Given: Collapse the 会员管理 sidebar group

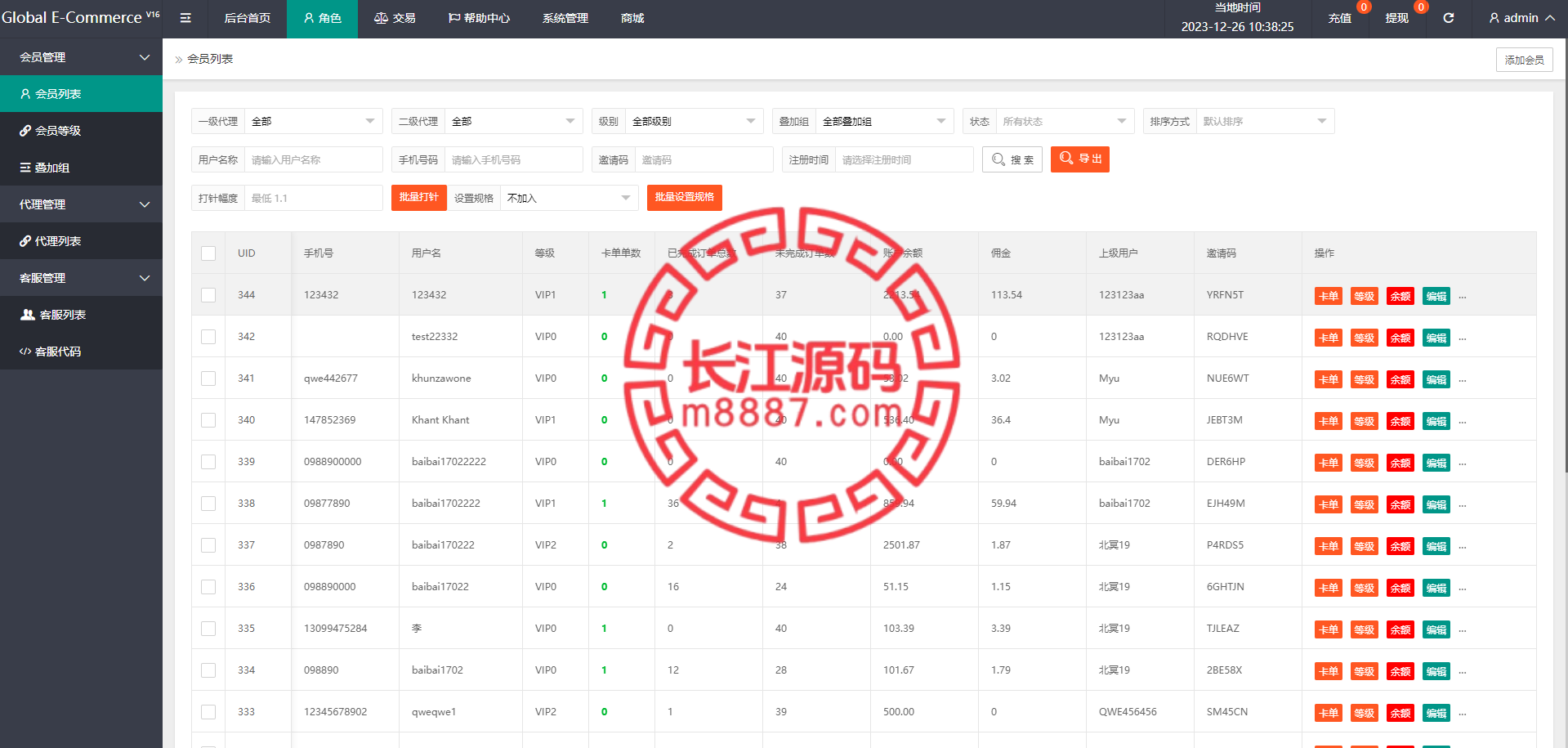Looking at the screenshot, I should tap(81, 57).
